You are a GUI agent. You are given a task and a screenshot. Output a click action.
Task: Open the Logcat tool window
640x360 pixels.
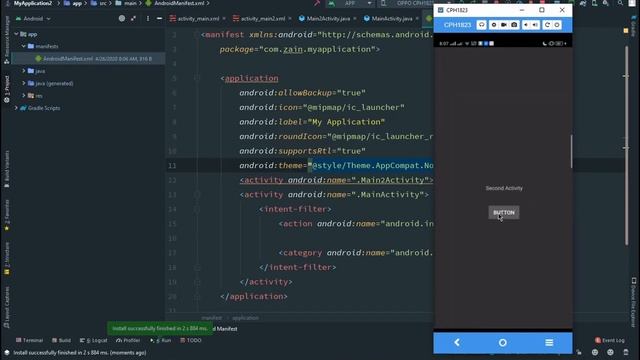tap(93, 340)
